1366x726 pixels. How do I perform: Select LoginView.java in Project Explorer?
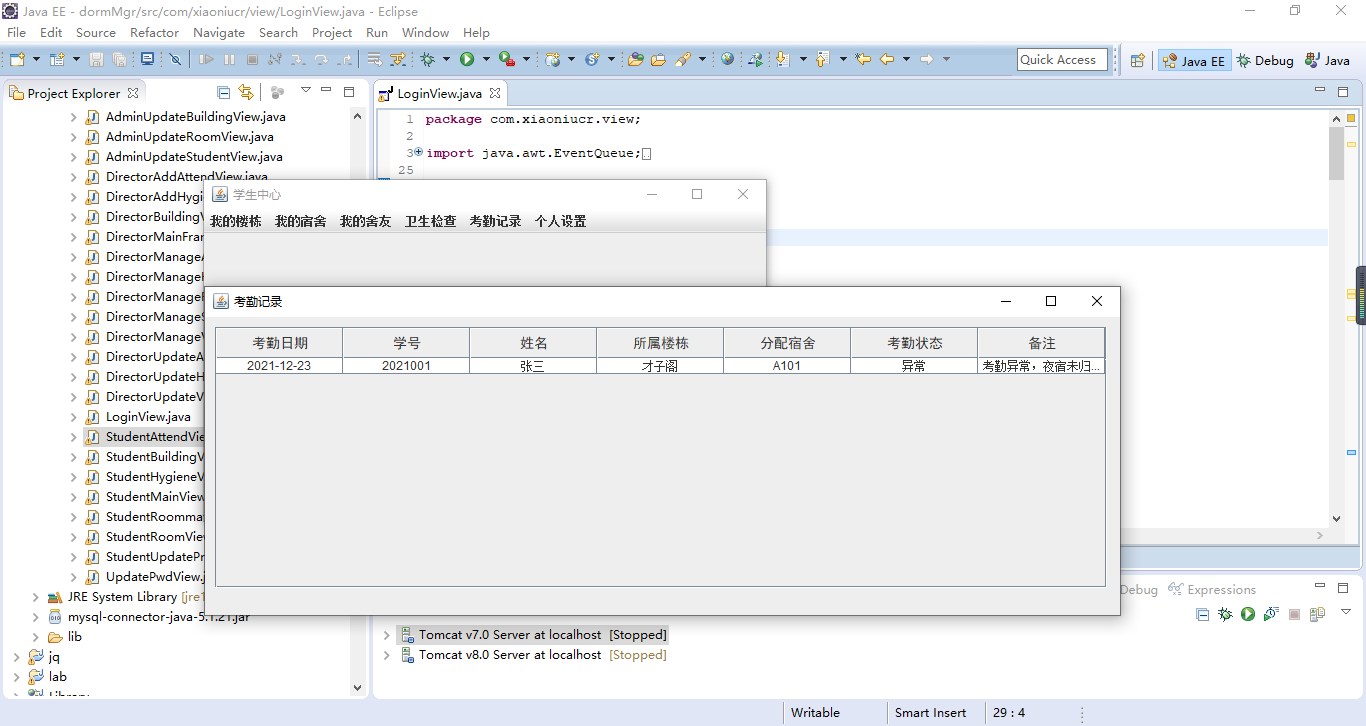point(148,417)
